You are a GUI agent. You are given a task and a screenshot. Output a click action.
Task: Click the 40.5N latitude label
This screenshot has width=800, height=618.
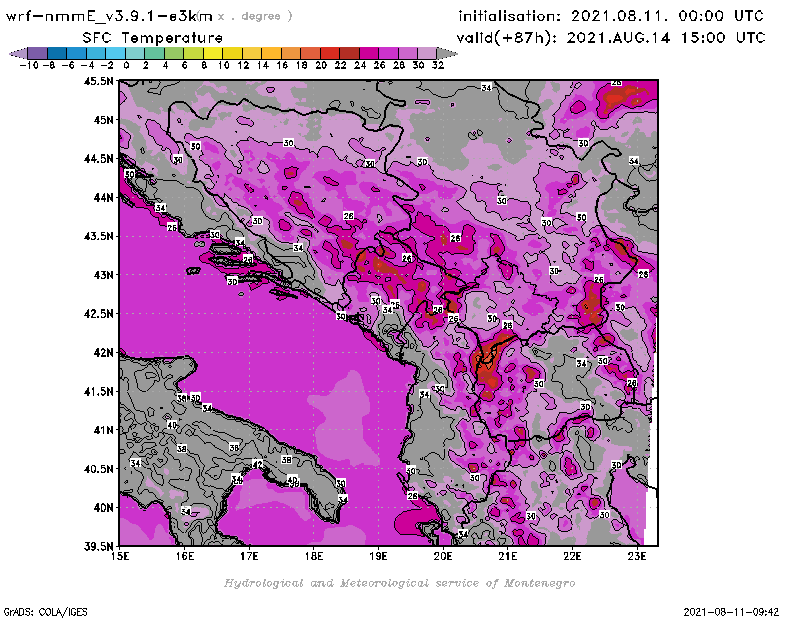pyautogui.click(x=98, y=468)
